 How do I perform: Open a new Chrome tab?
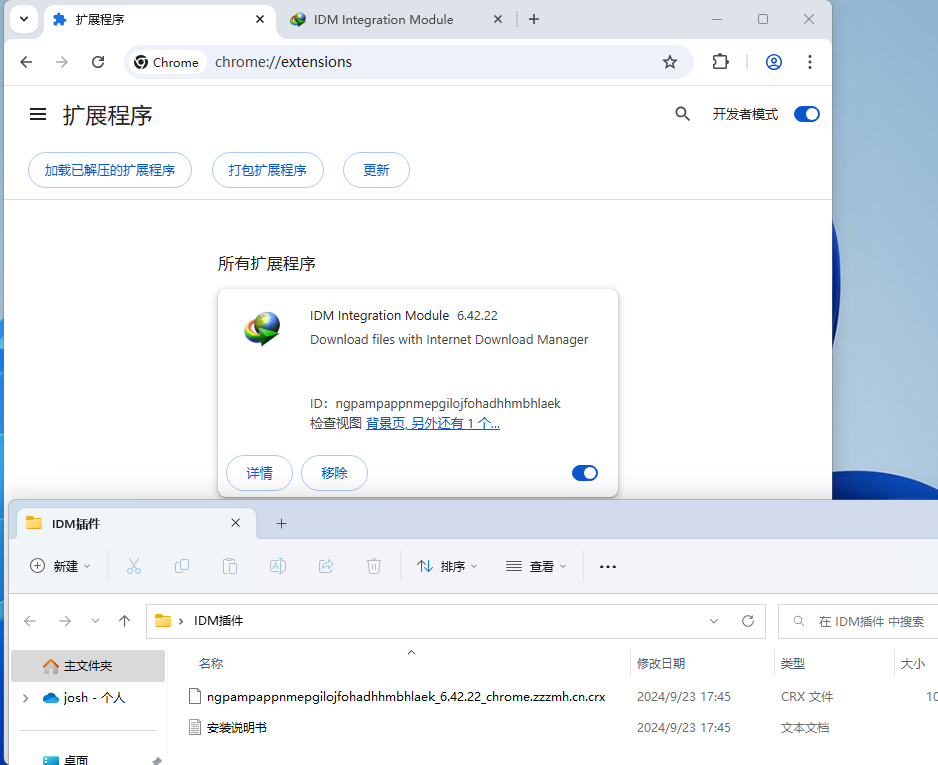[x=534, y=19]
